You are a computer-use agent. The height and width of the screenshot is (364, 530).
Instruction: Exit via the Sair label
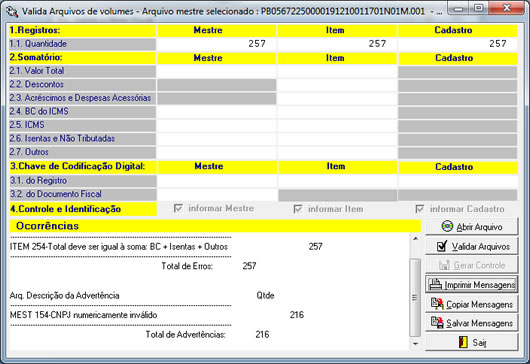tap(479, 343)
